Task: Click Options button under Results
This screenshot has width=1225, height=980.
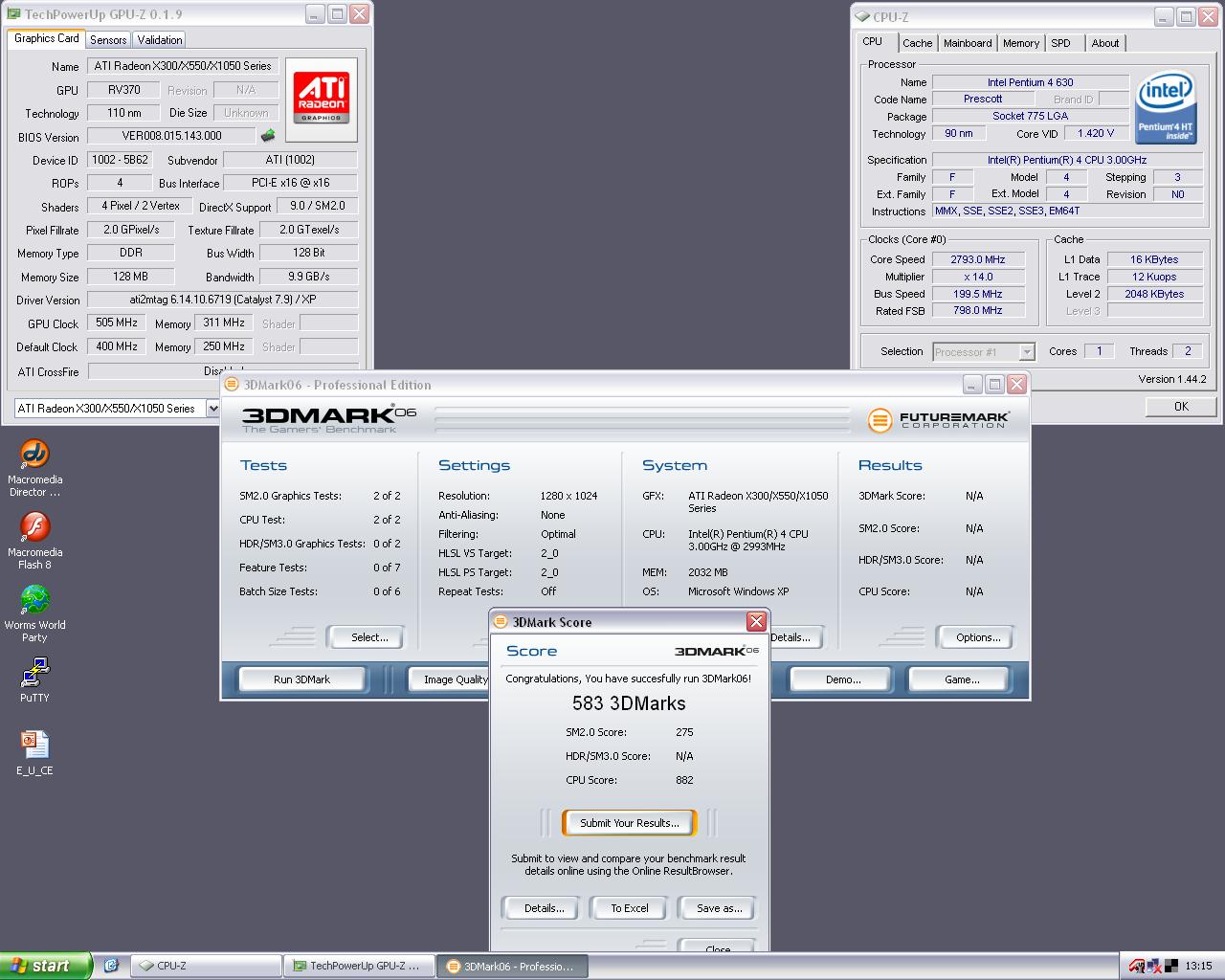Action: [978, 637]
